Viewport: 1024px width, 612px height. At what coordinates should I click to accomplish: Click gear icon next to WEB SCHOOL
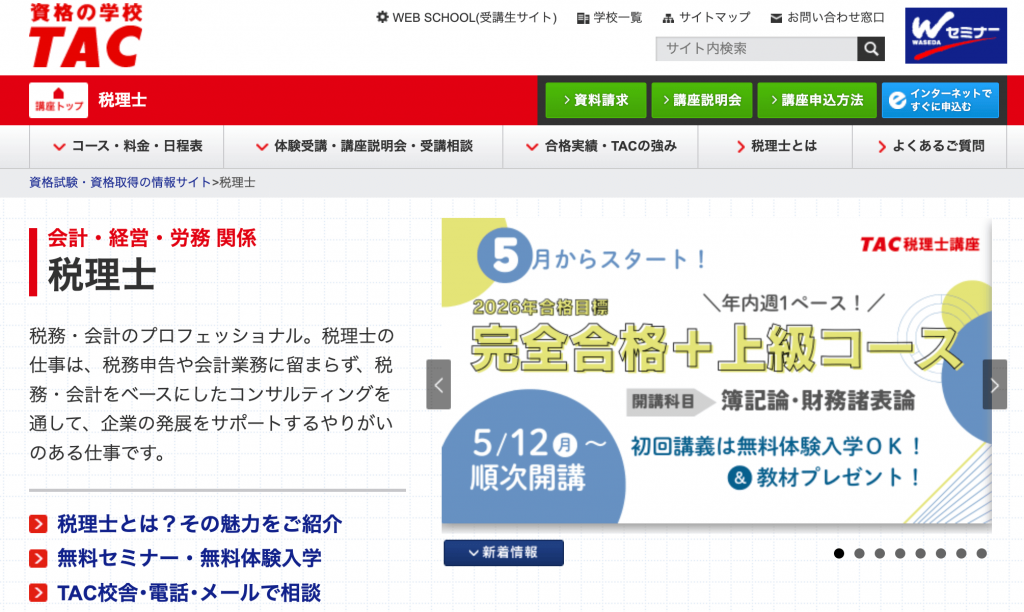pos(383,17)
